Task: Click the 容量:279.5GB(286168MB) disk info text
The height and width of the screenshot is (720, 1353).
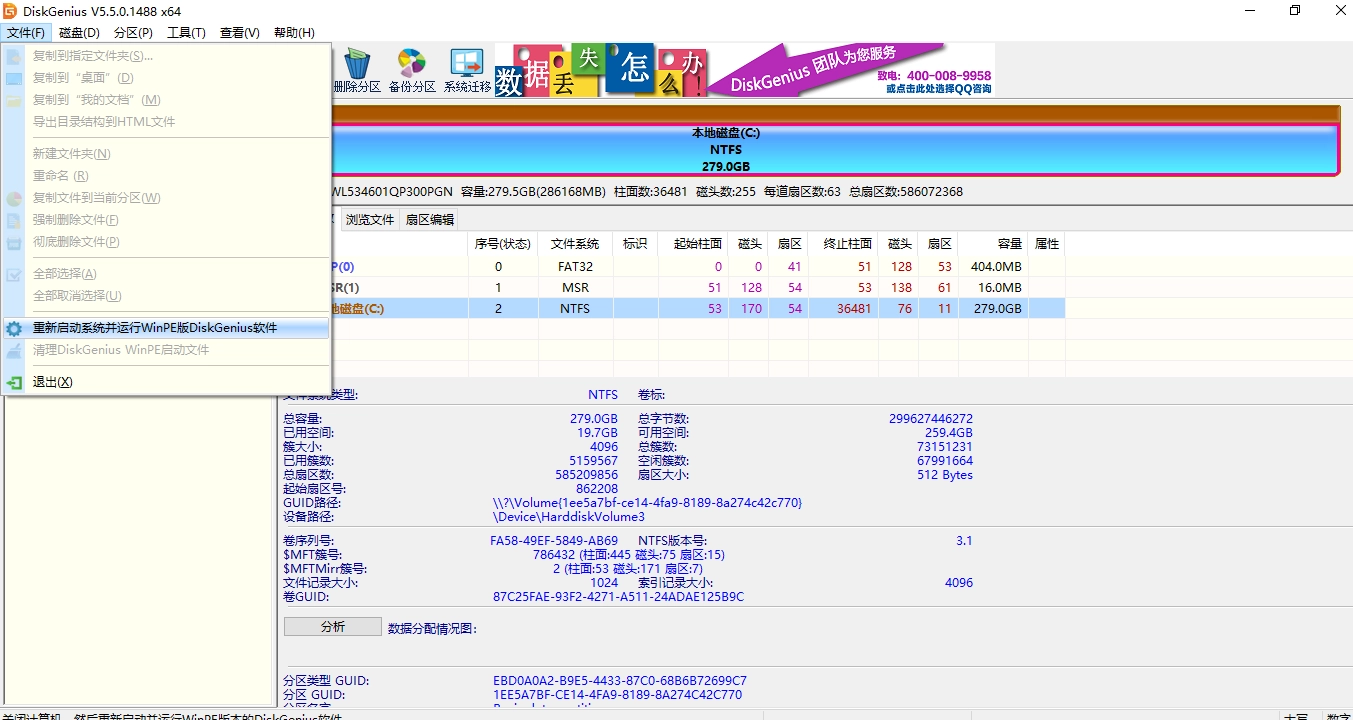Action: pos(533,192)
